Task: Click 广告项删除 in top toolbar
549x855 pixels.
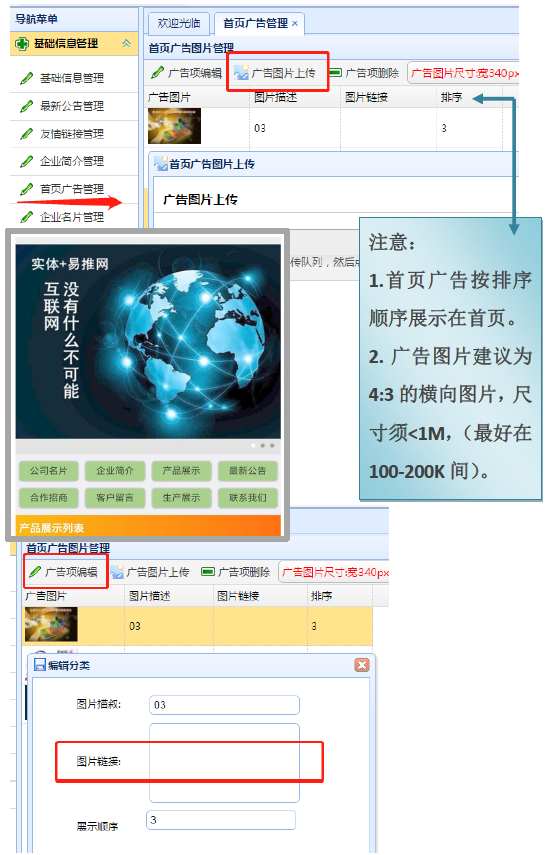Action: [x=365, y=73]
